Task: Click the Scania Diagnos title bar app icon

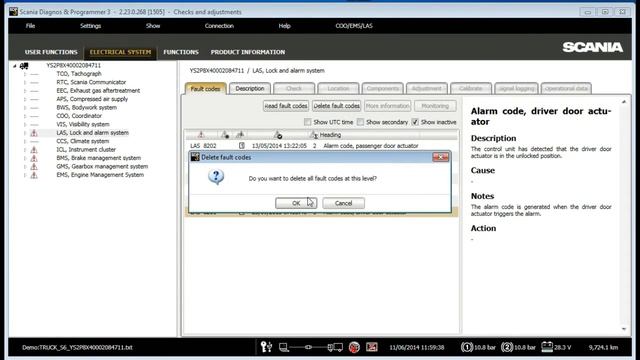Action: [x=13, y=12]
